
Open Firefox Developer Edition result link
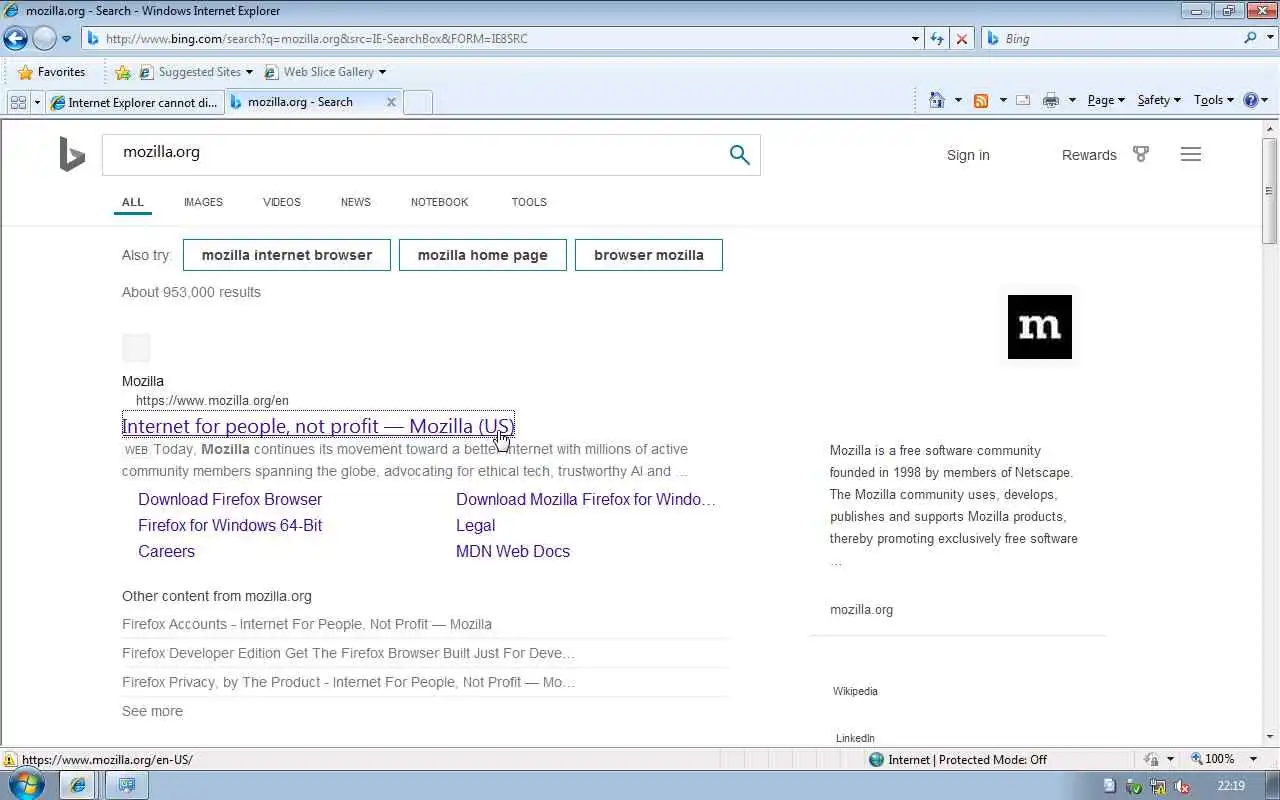[348, 653]
